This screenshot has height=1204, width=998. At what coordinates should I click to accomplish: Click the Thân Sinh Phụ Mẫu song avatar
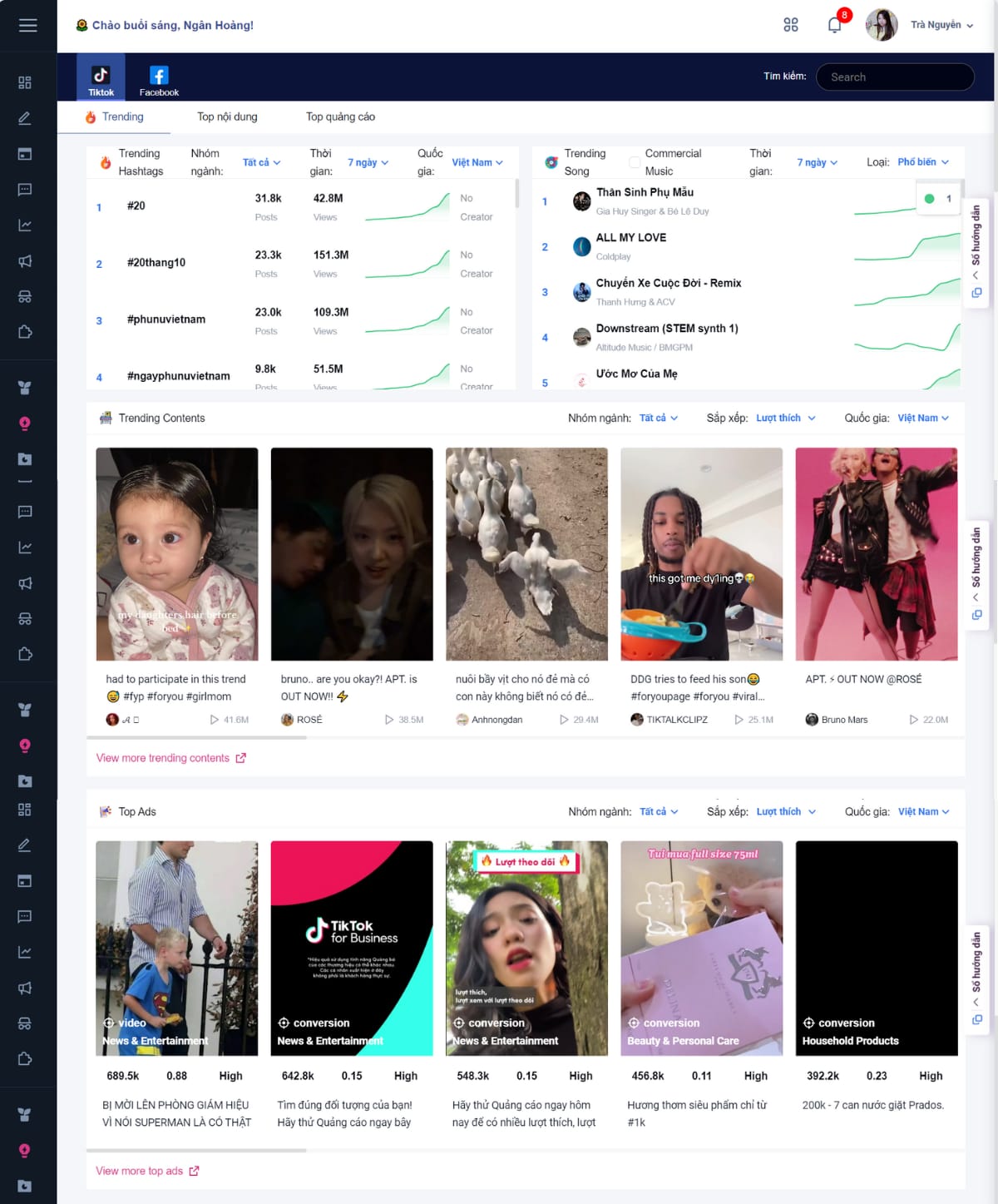[582, 201]
